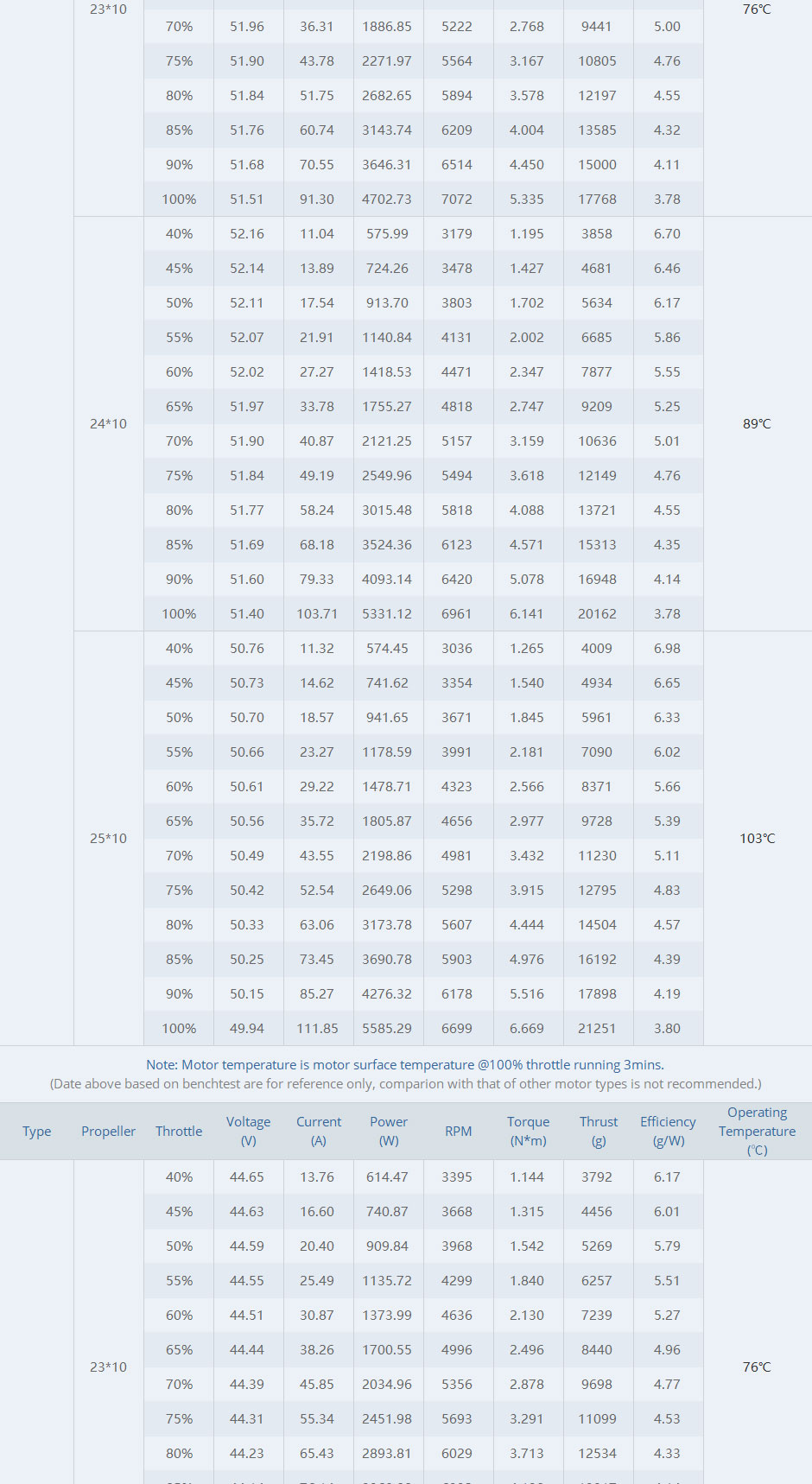
Task: Select the 24*10 propeller cell
Action: 108,423
